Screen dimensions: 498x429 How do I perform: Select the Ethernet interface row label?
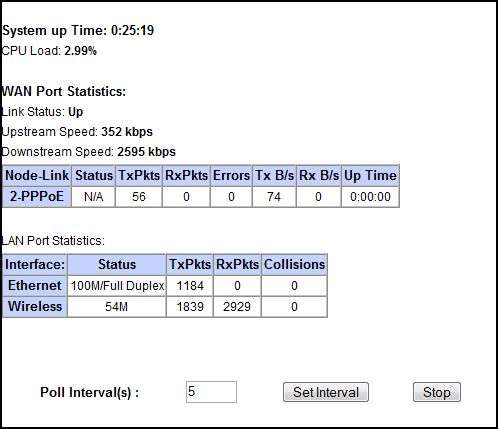point(35,286)
